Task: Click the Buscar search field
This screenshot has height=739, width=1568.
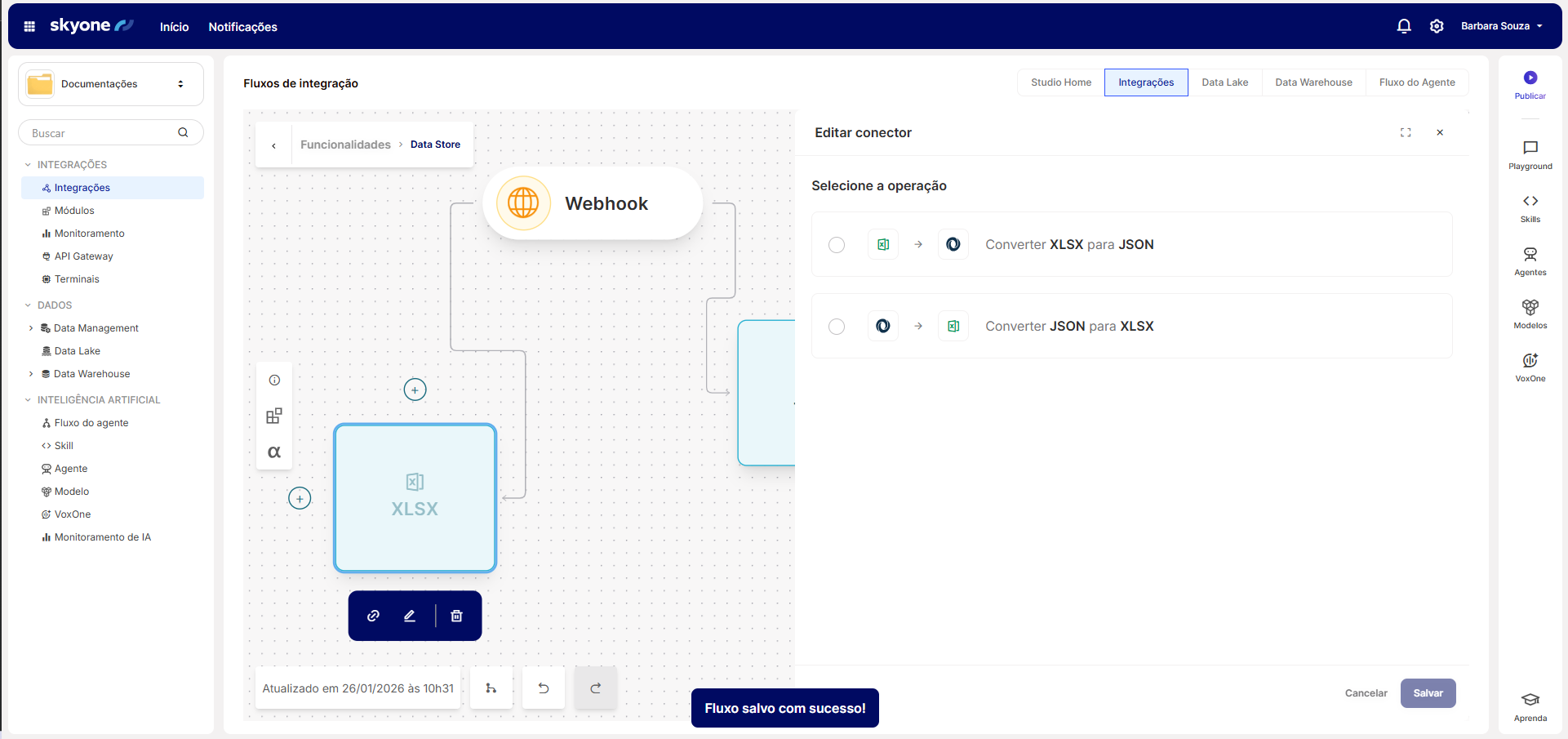Action: (102, 133)
